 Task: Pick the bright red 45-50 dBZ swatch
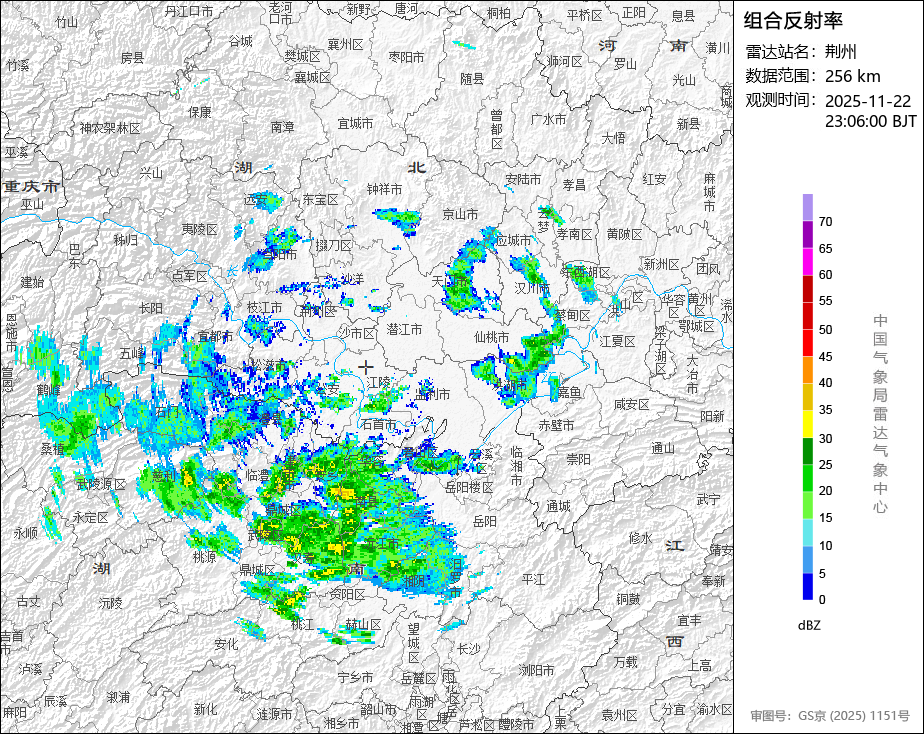(x=807, y=343)
